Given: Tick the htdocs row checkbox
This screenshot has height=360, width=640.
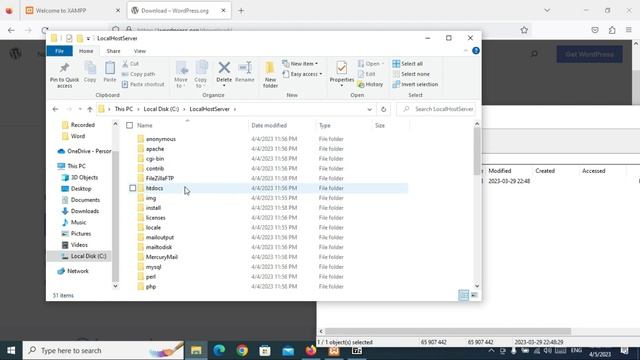Looking at the screenshot, I should click(x=133, y=188).
